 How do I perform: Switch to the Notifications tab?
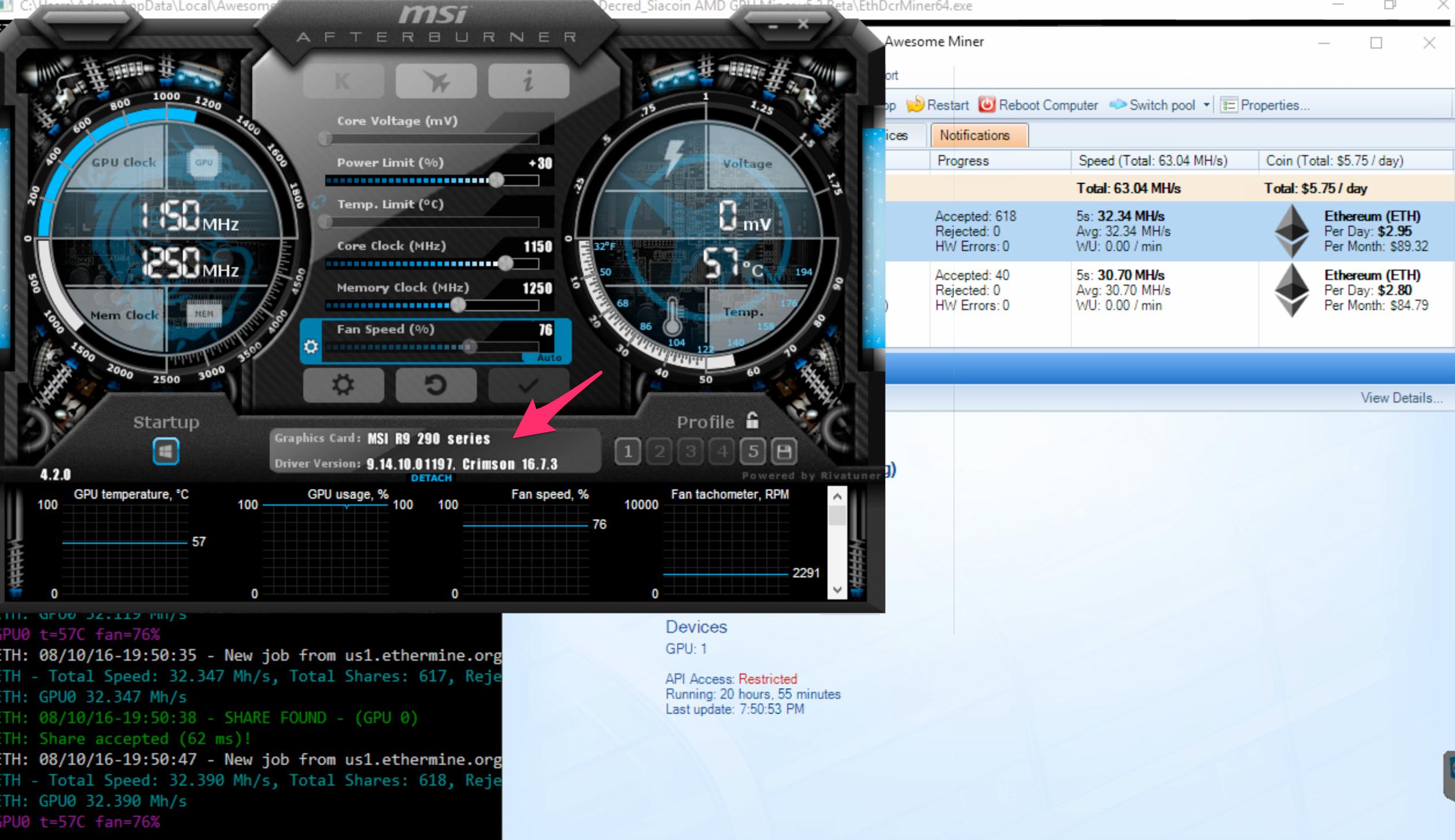(979, 135)
